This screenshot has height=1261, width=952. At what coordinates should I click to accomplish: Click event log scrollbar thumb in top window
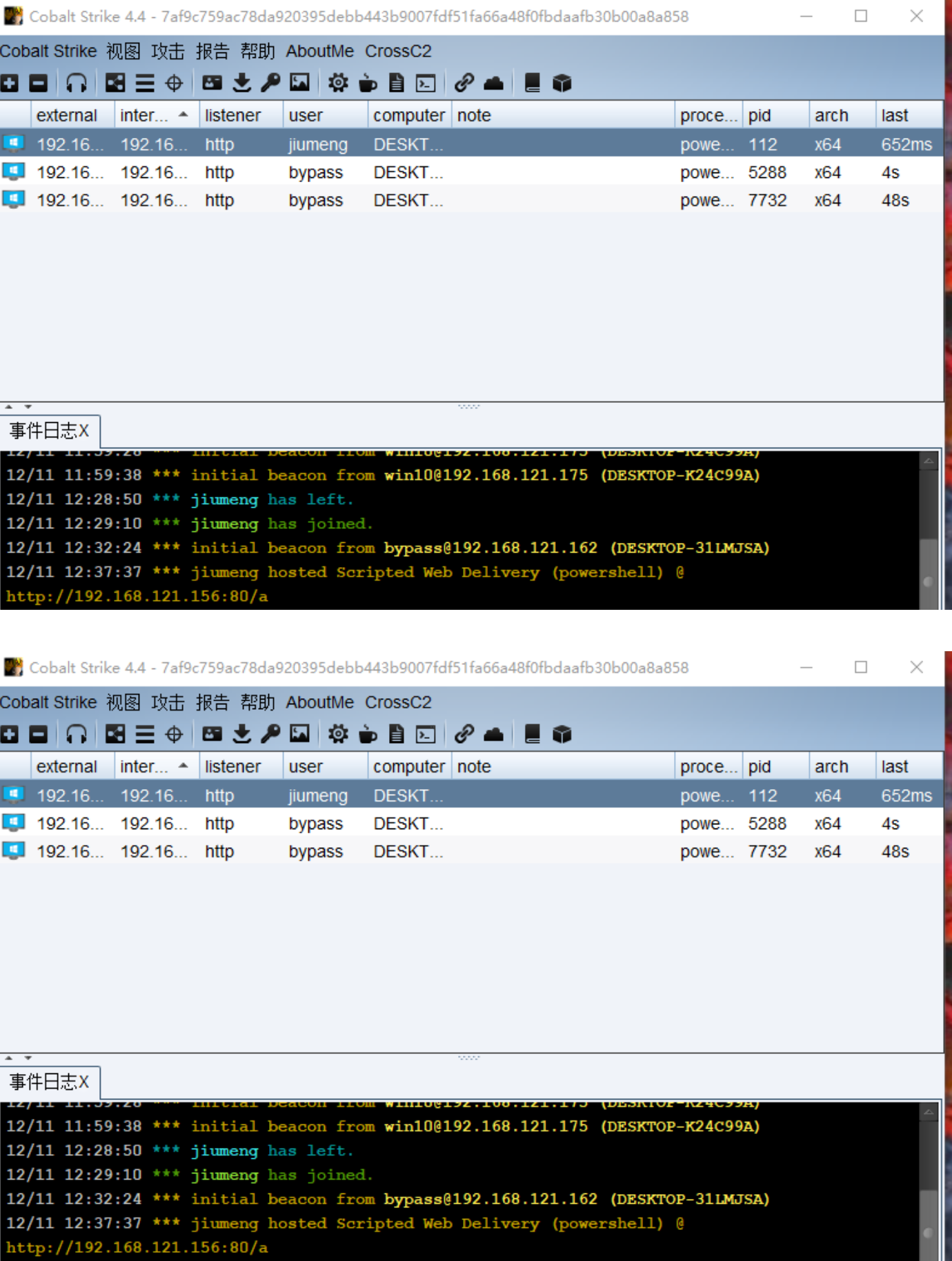[929, 573]
